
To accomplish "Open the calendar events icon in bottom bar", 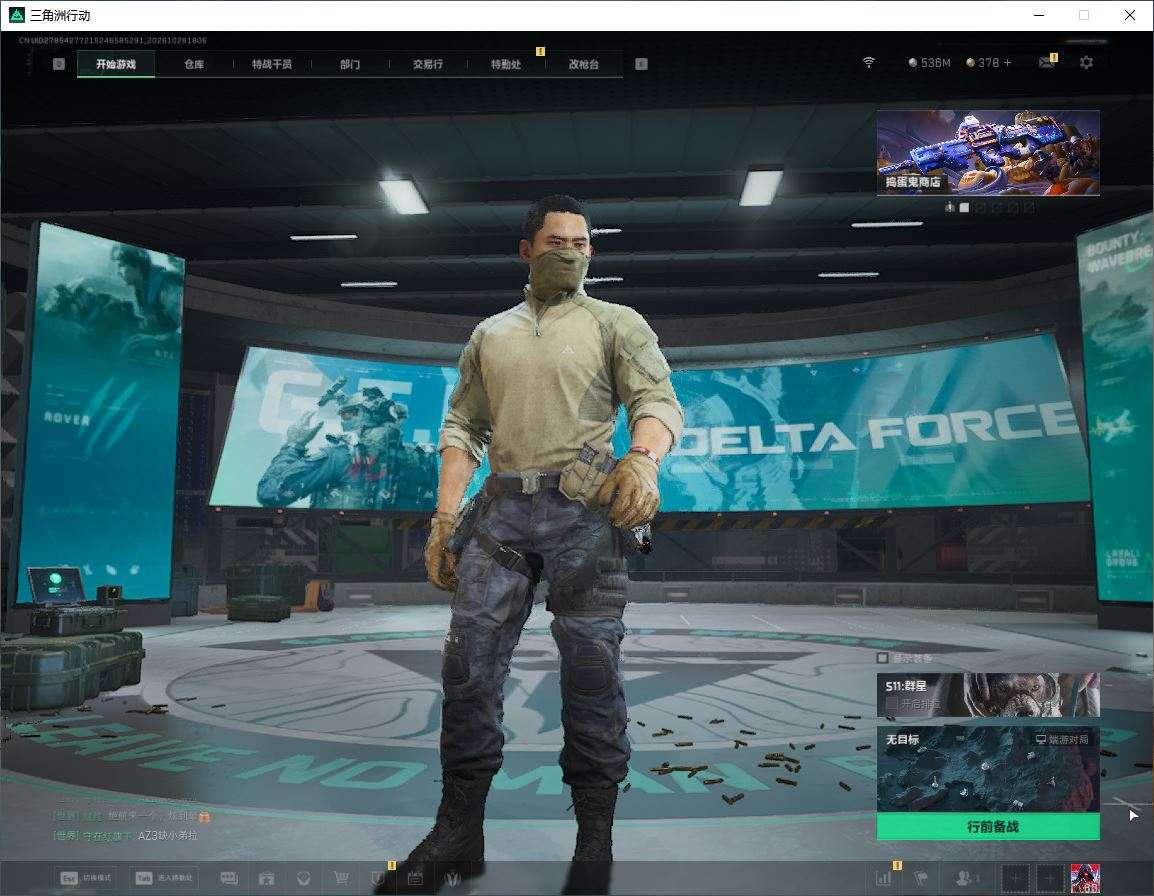I will coord(415,878).
